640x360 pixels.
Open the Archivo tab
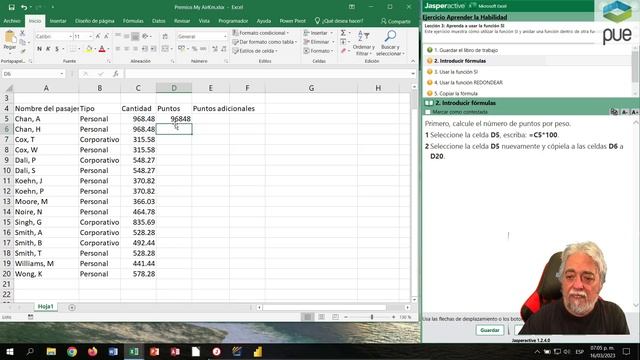pyautogui.click(x=12, y=21)
